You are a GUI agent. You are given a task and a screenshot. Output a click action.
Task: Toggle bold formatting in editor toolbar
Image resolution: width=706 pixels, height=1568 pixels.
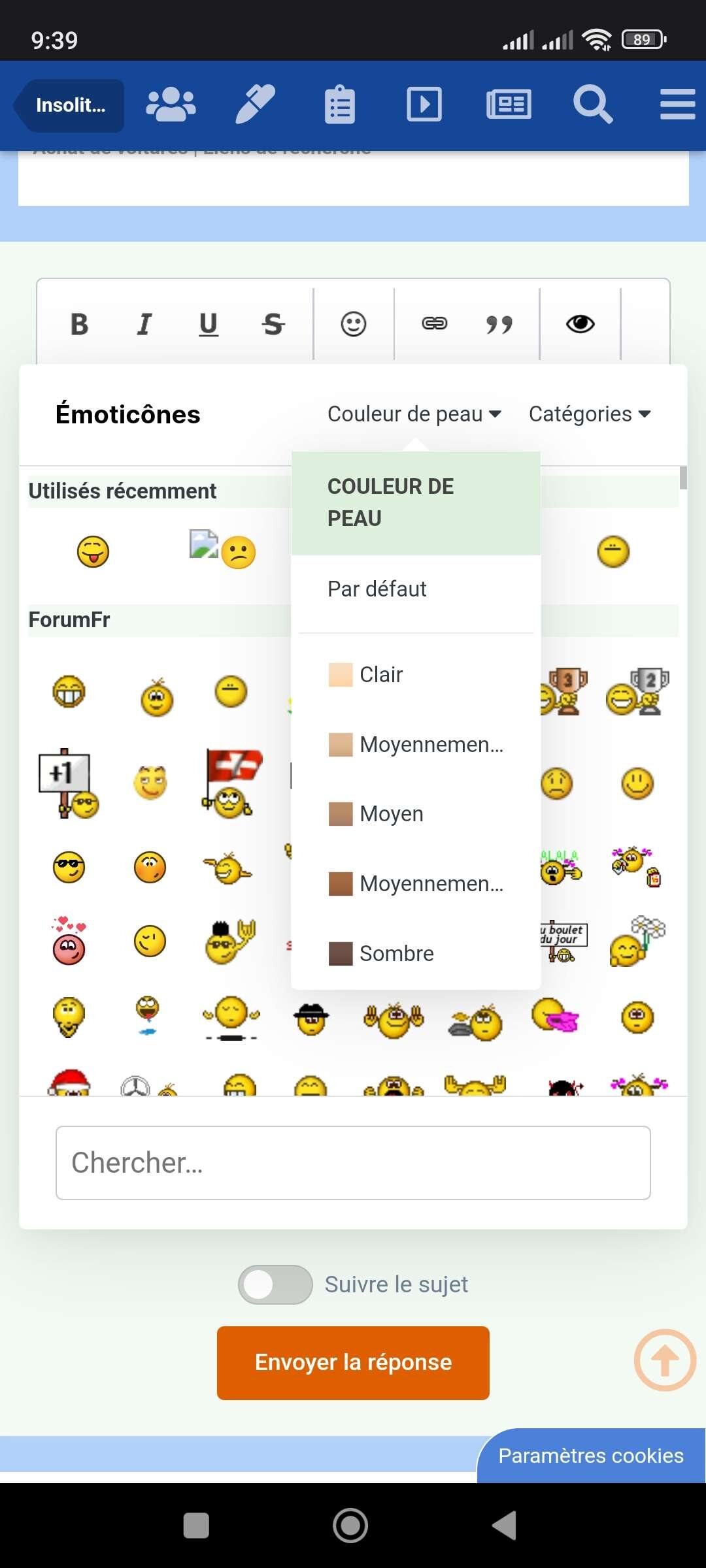pyautogui.click(x=79, y=324)
